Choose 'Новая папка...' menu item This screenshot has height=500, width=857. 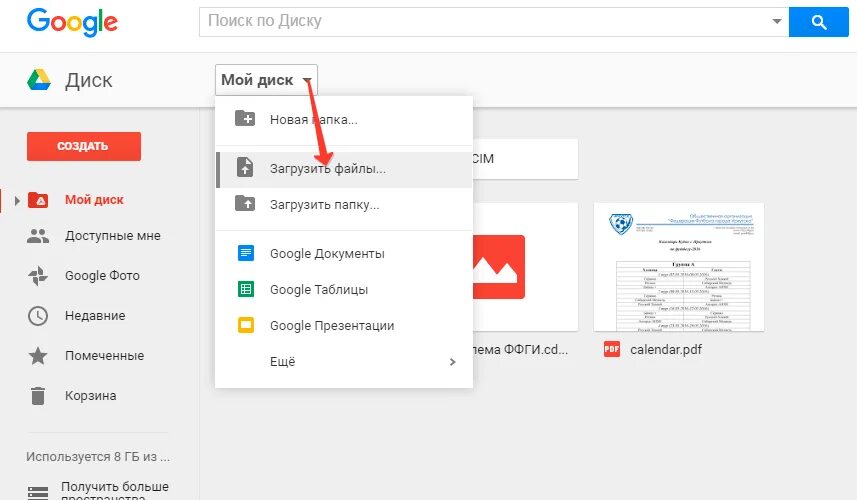[x=344, y=120]
